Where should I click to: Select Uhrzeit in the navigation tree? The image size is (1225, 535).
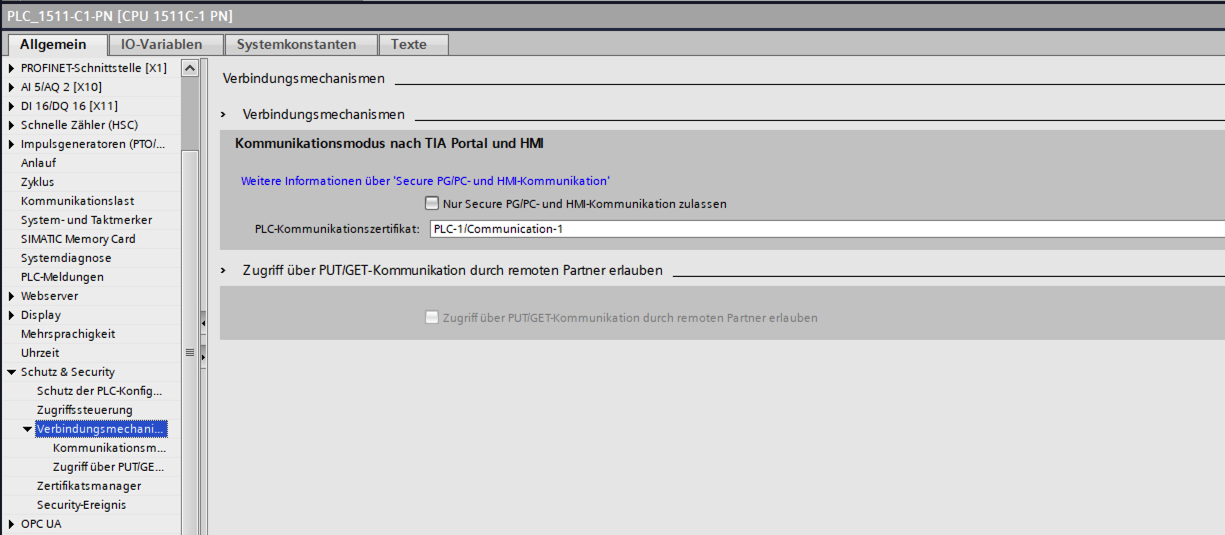click(x=40, y=353)
